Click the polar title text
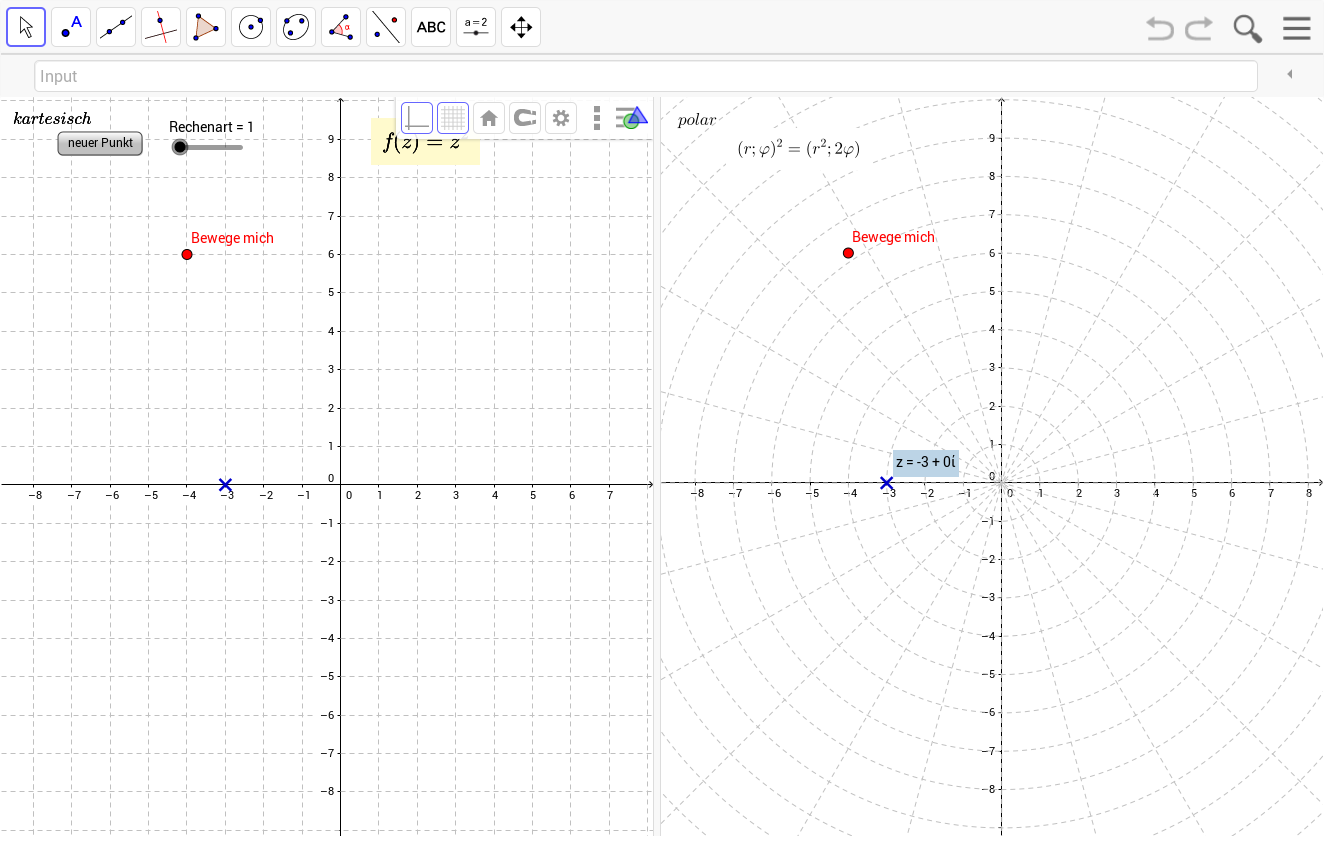Viewport: 1324px width, 841px height. [x=697, y=120]
